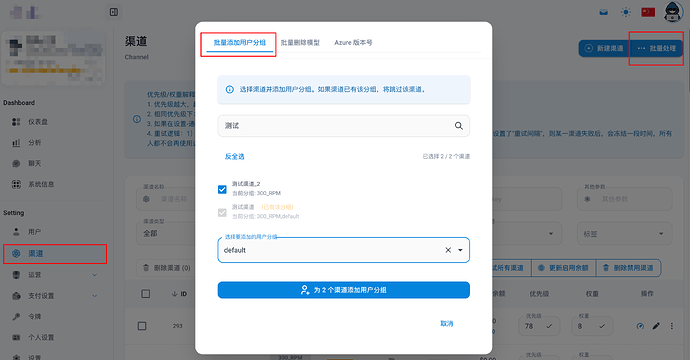
Task: Switch to 批量删除模型 tab
Action: pyautogui.click(x=300, y=43)
